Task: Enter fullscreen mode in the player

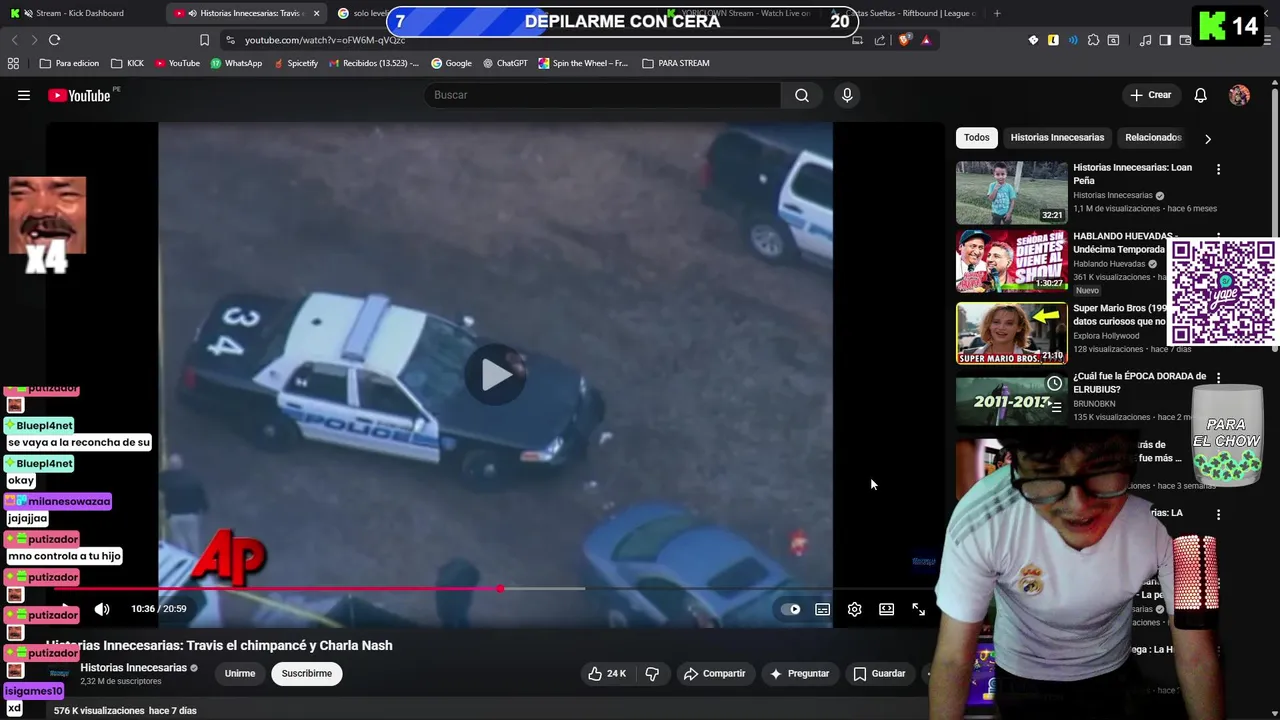Action: click(x=918, y=609)
